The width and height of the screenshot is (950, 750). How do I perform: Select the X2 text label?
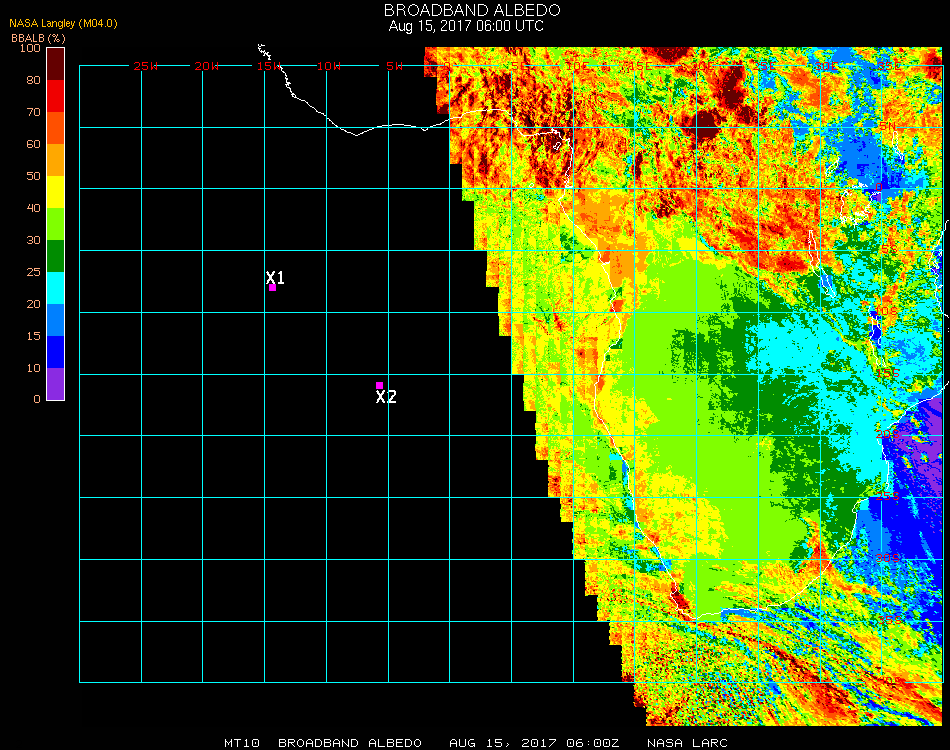[386, 397]
